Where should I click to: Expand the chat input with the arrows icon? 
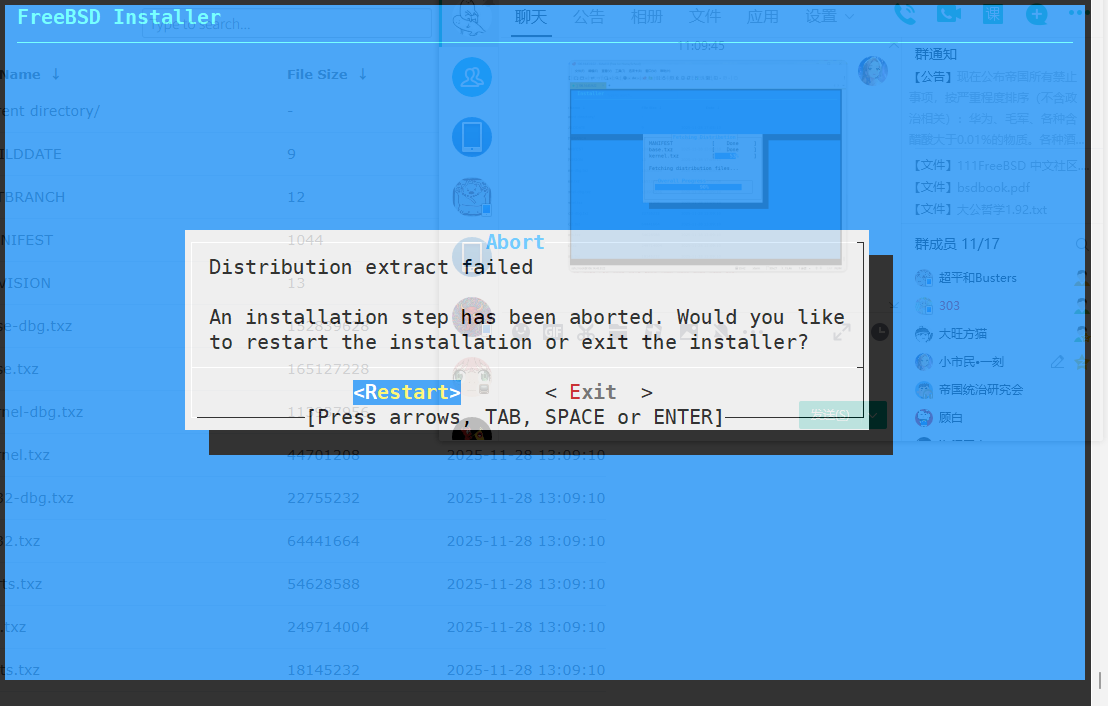(842, 331)
